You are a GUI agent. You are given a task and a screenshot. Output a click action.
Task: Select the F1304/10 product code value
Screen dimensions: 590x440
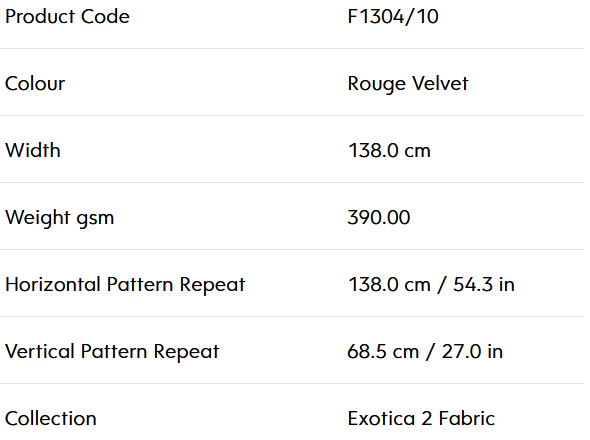(393, 17)
